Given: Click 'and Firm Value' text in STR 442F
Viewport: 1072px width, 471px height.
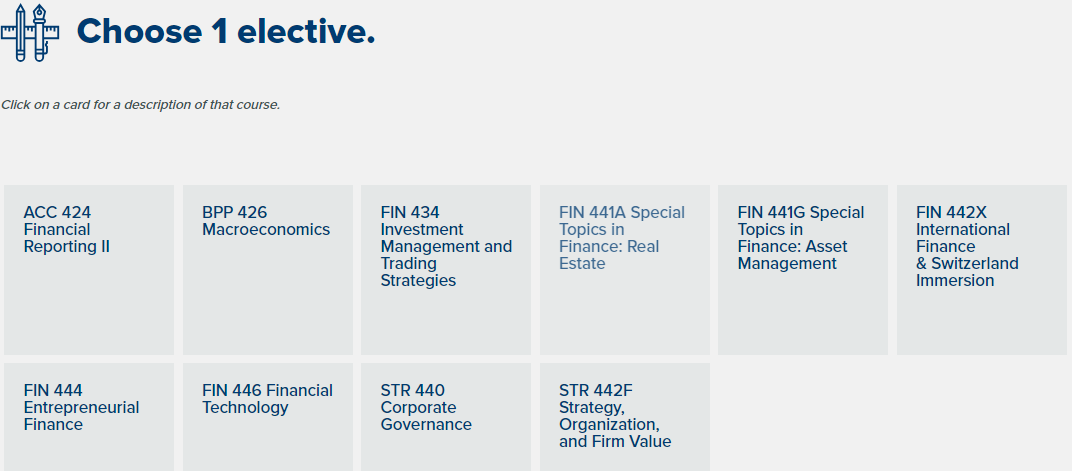Looking at the screenshot, I should tap(615, 442).
